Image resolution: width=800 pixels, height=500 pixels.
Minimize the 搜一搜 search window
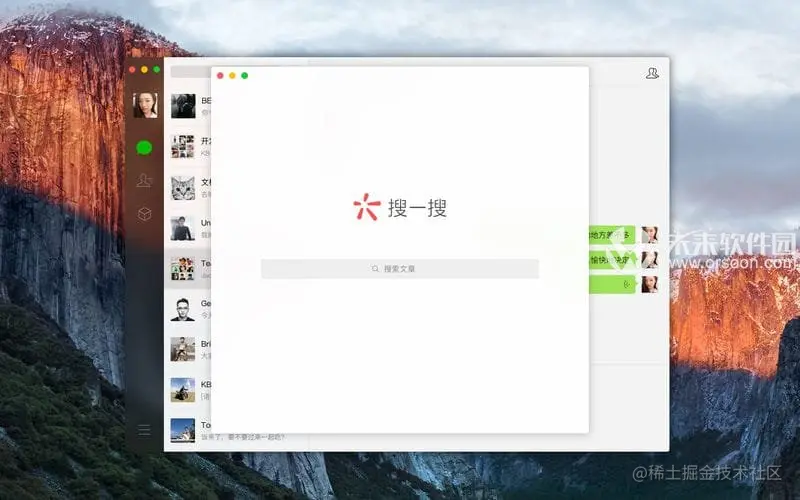coord(232,76)
